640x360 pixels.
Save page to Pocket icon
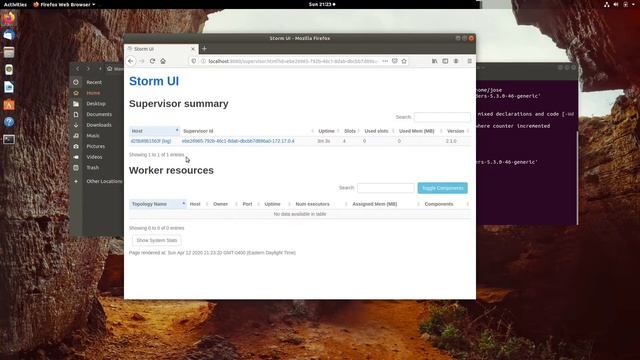point(395,61)
